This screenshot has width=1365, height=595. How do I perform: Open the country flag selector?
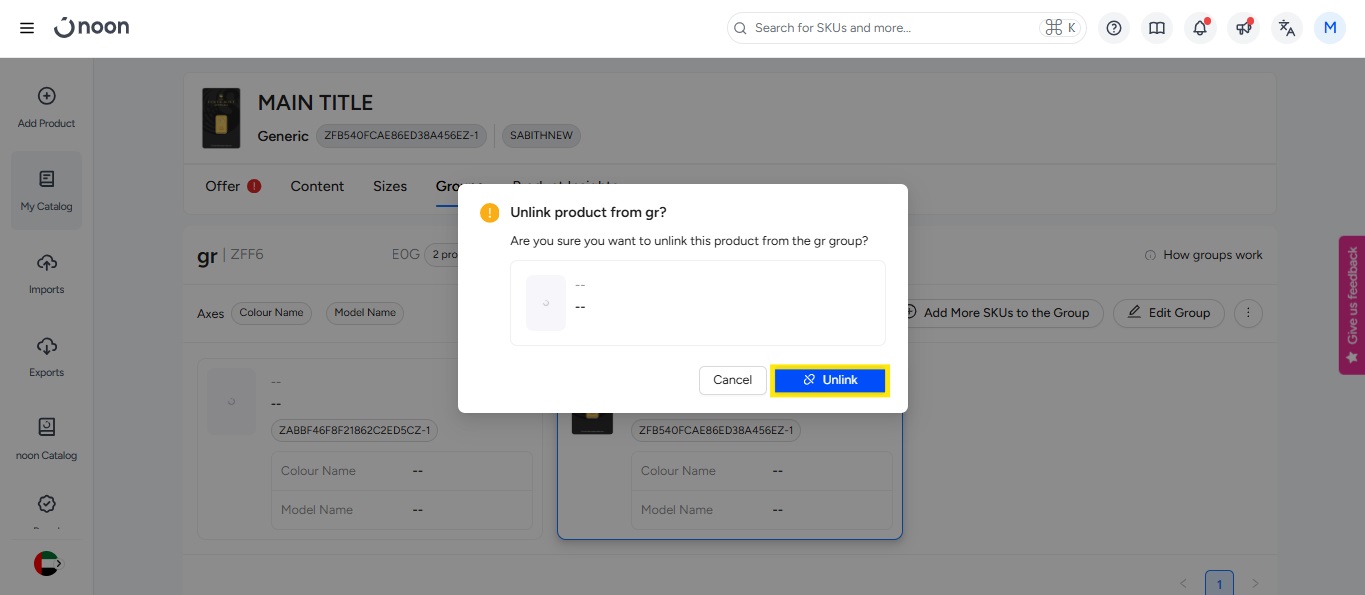[47, 564]
